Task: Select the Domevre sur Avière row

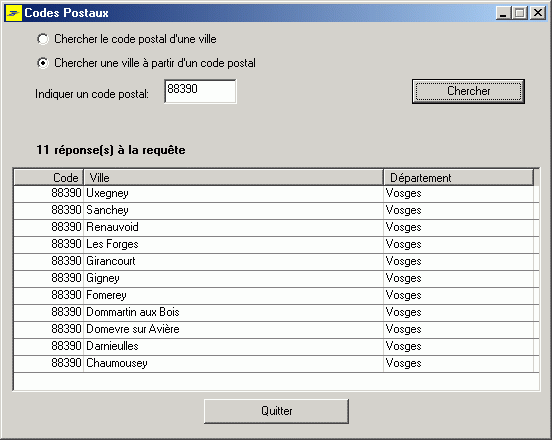Action: click(x=276, y=329)
